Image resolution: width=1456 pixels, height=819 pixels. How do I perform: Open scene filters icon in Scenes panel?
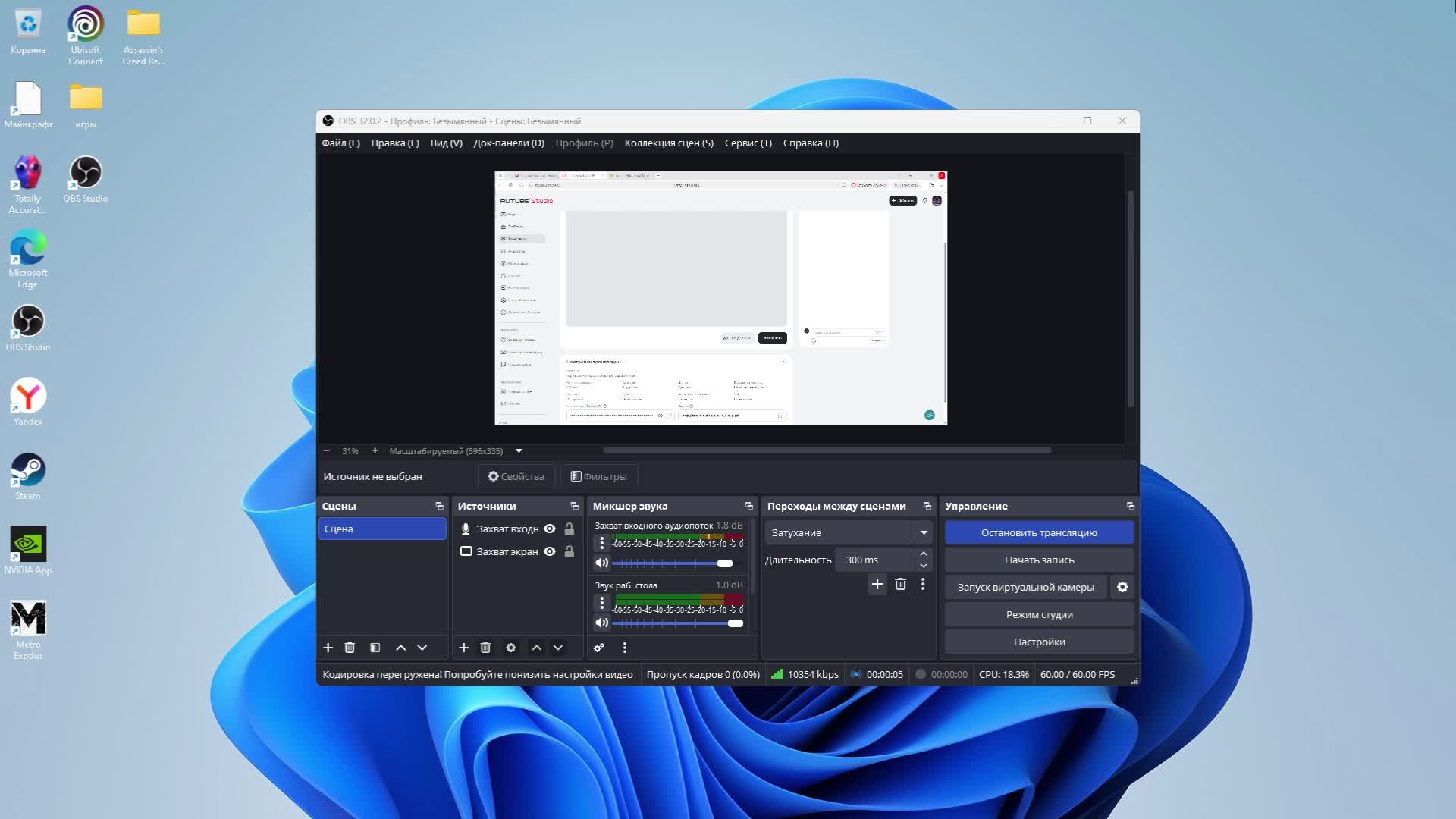(x=375, y=648)
